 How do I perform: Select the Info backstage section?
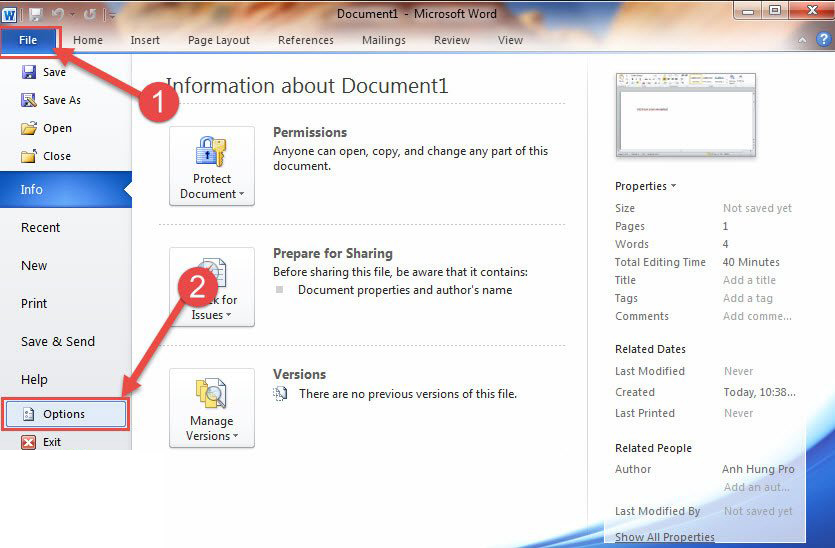pos(66,190)
